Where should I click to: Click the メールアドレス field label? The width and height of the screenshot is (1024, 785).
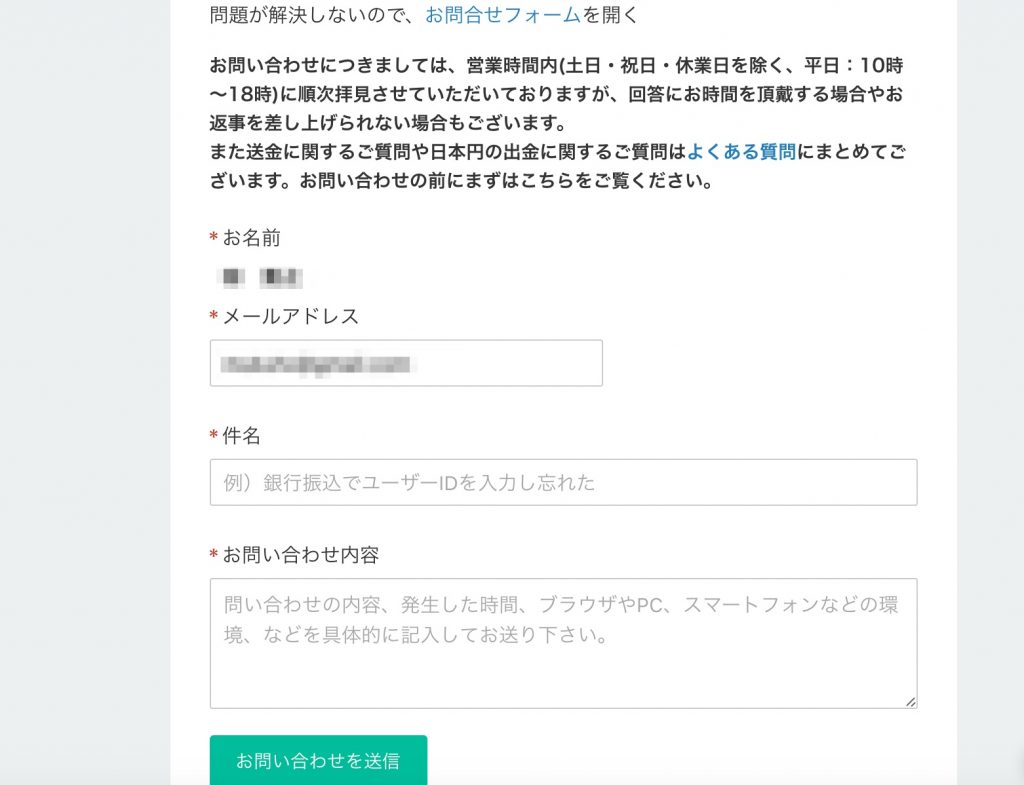coord(291,317)
